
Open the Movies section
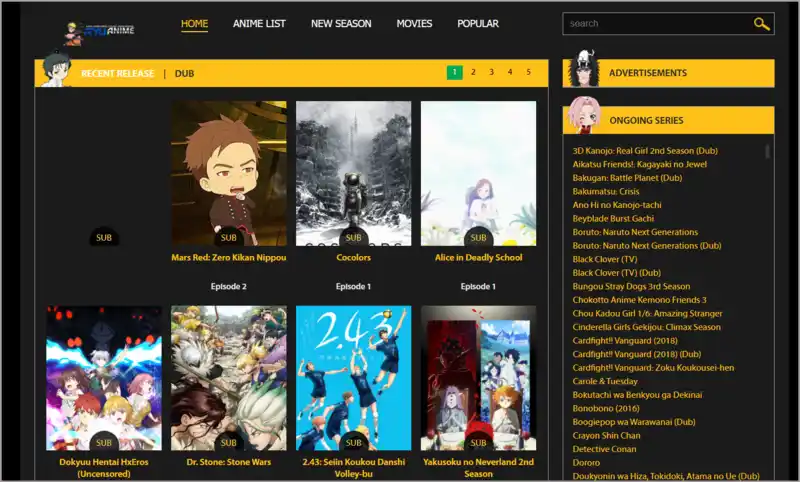[x=414, y=24]
